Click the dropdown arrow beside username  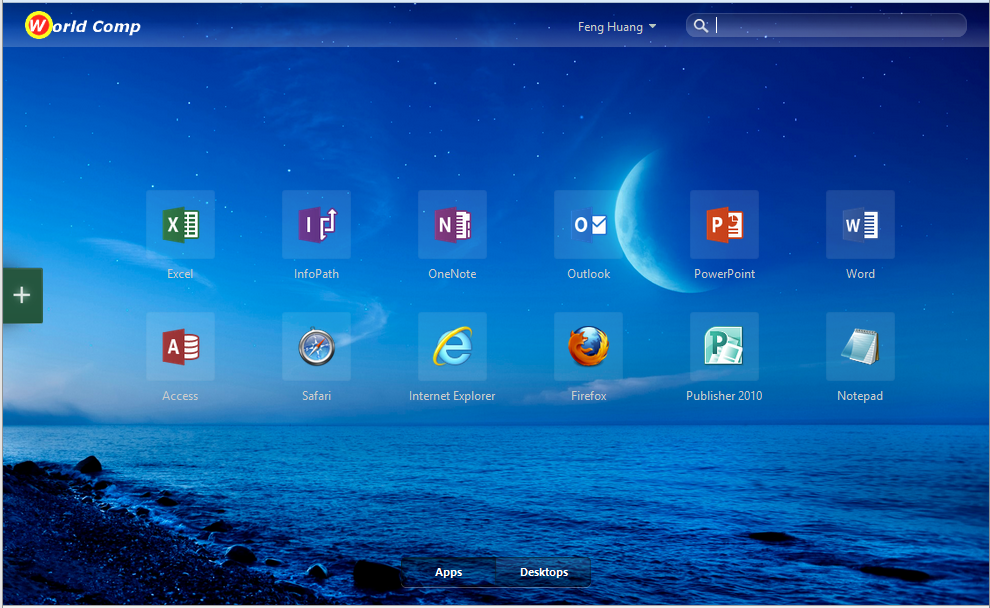pos(653,27)
